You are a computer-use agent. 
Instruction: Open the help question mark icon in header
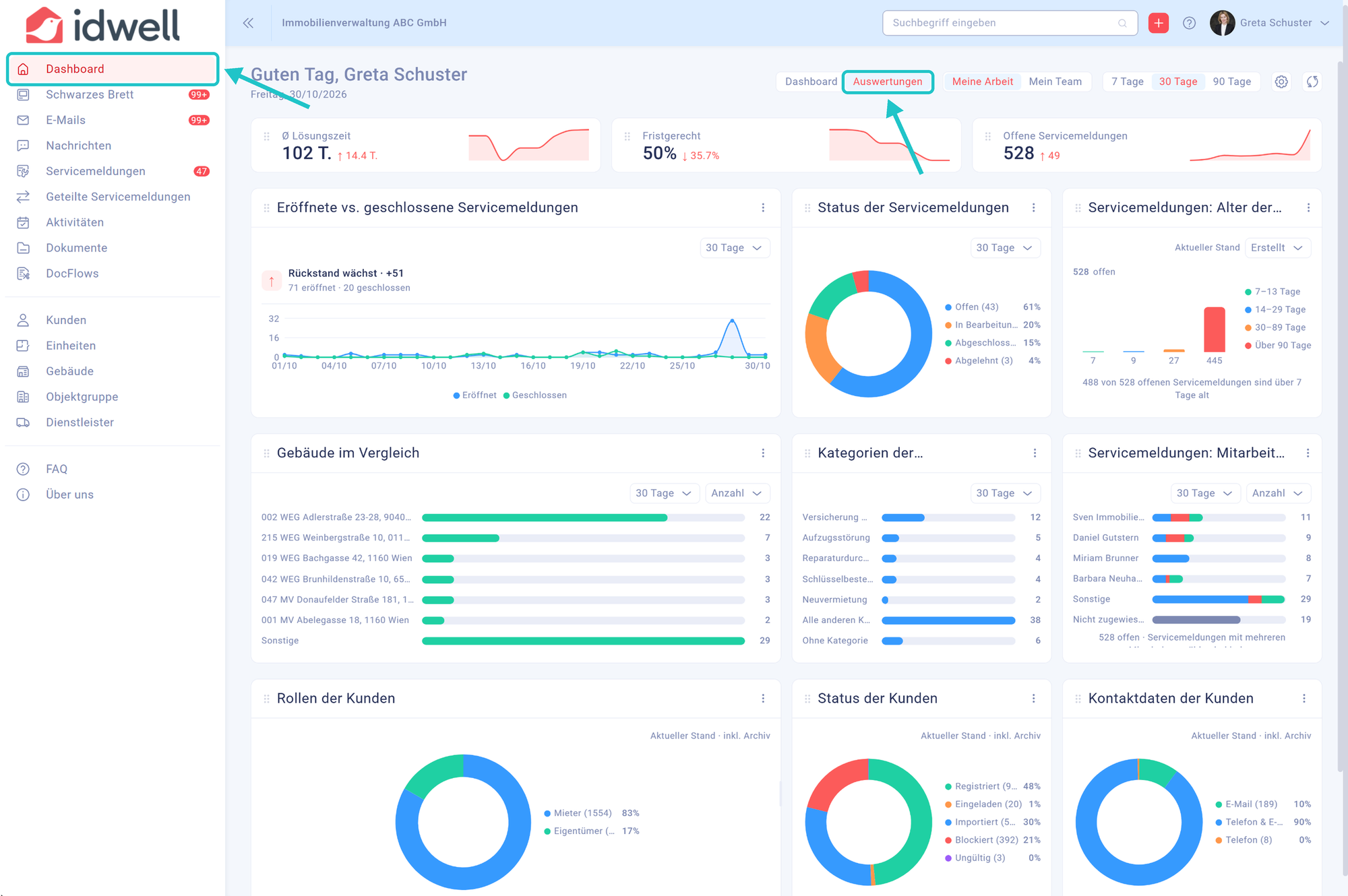(1189, 23)
